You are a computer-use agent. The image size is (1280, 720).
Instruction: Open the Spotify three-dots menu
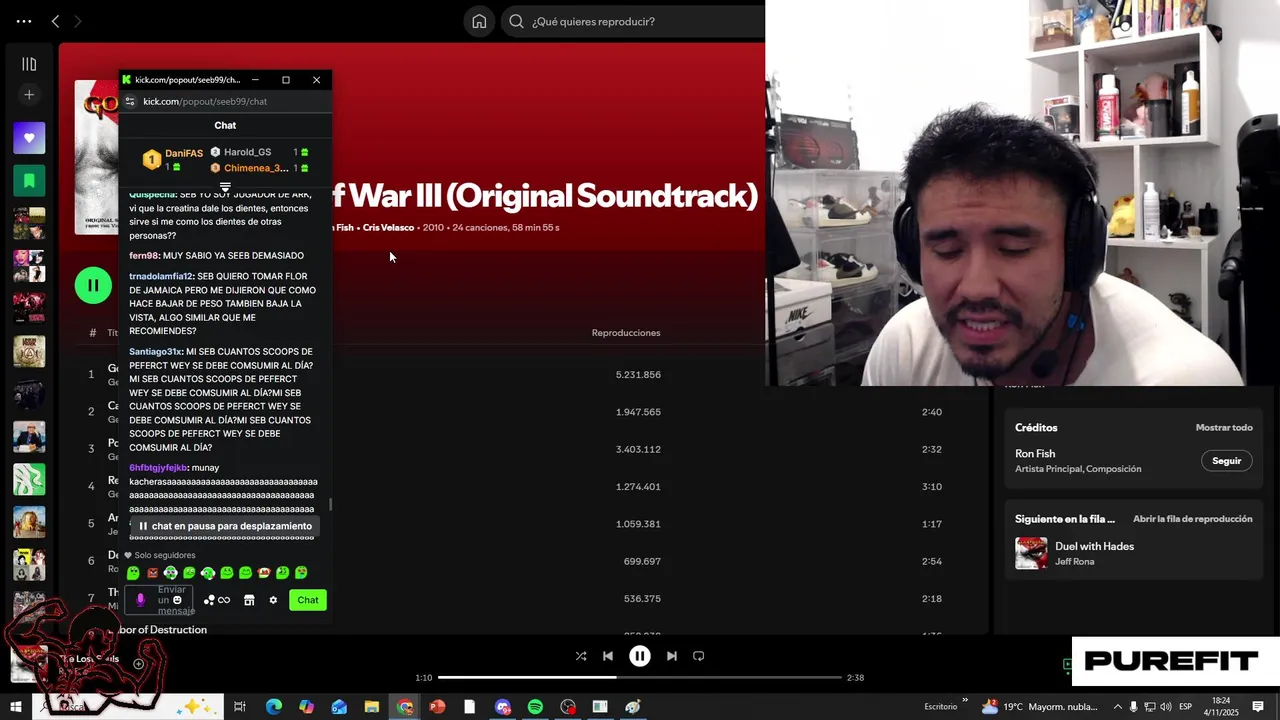click(24, 21)
